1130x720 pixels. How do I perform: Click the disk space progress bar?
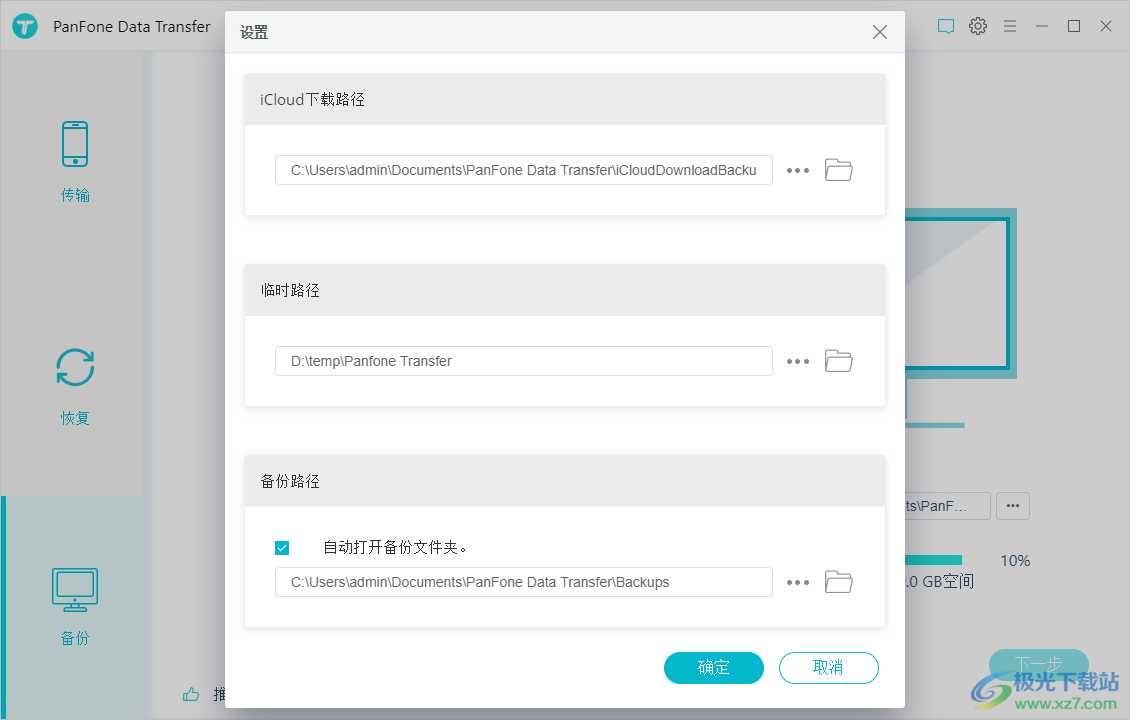[933, 560]
